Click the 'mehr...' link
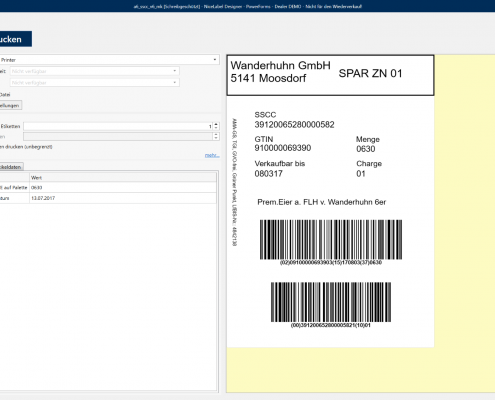The height and width of the screenshot is (400, 495). (212, 155)
